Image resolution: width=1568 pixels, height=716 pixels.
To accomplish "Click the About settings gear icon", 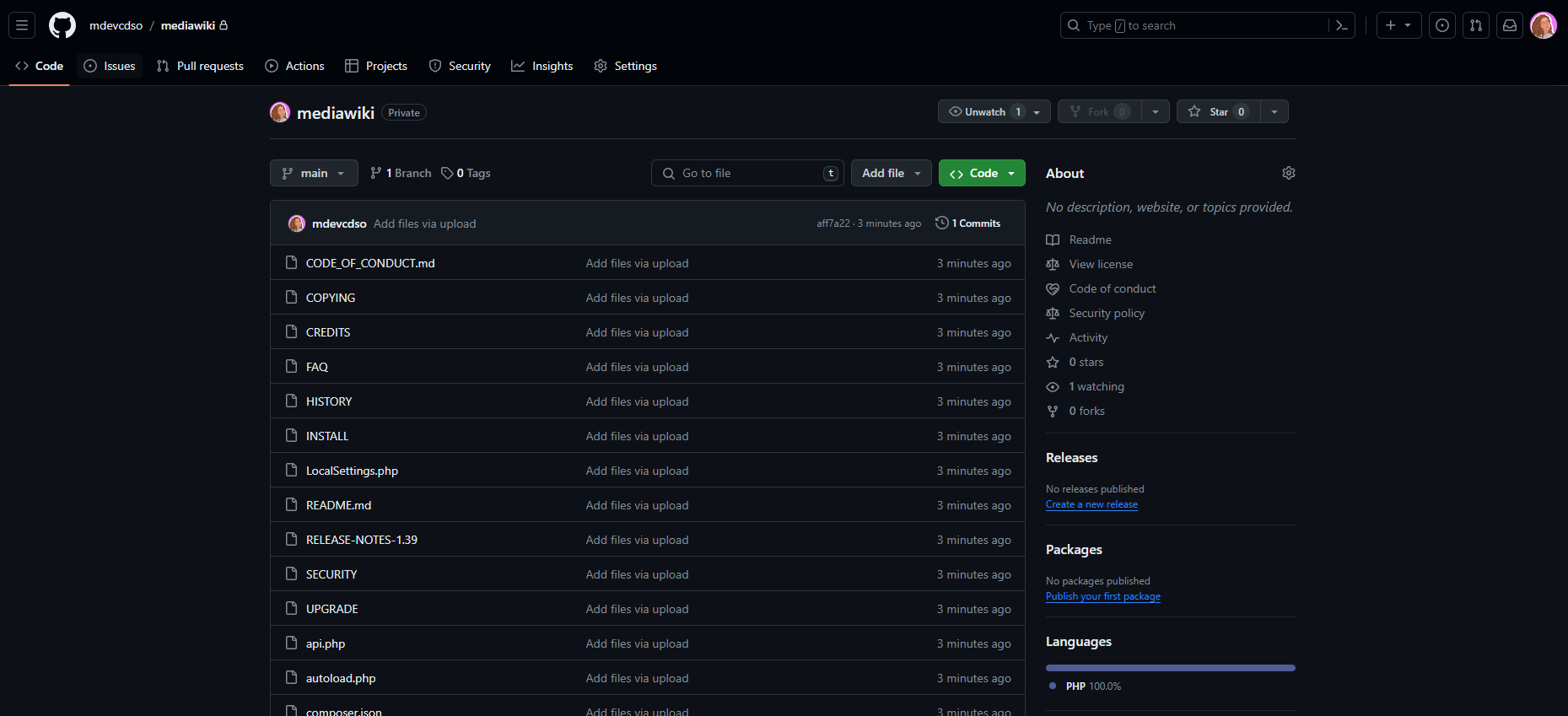I will 1289,173.
